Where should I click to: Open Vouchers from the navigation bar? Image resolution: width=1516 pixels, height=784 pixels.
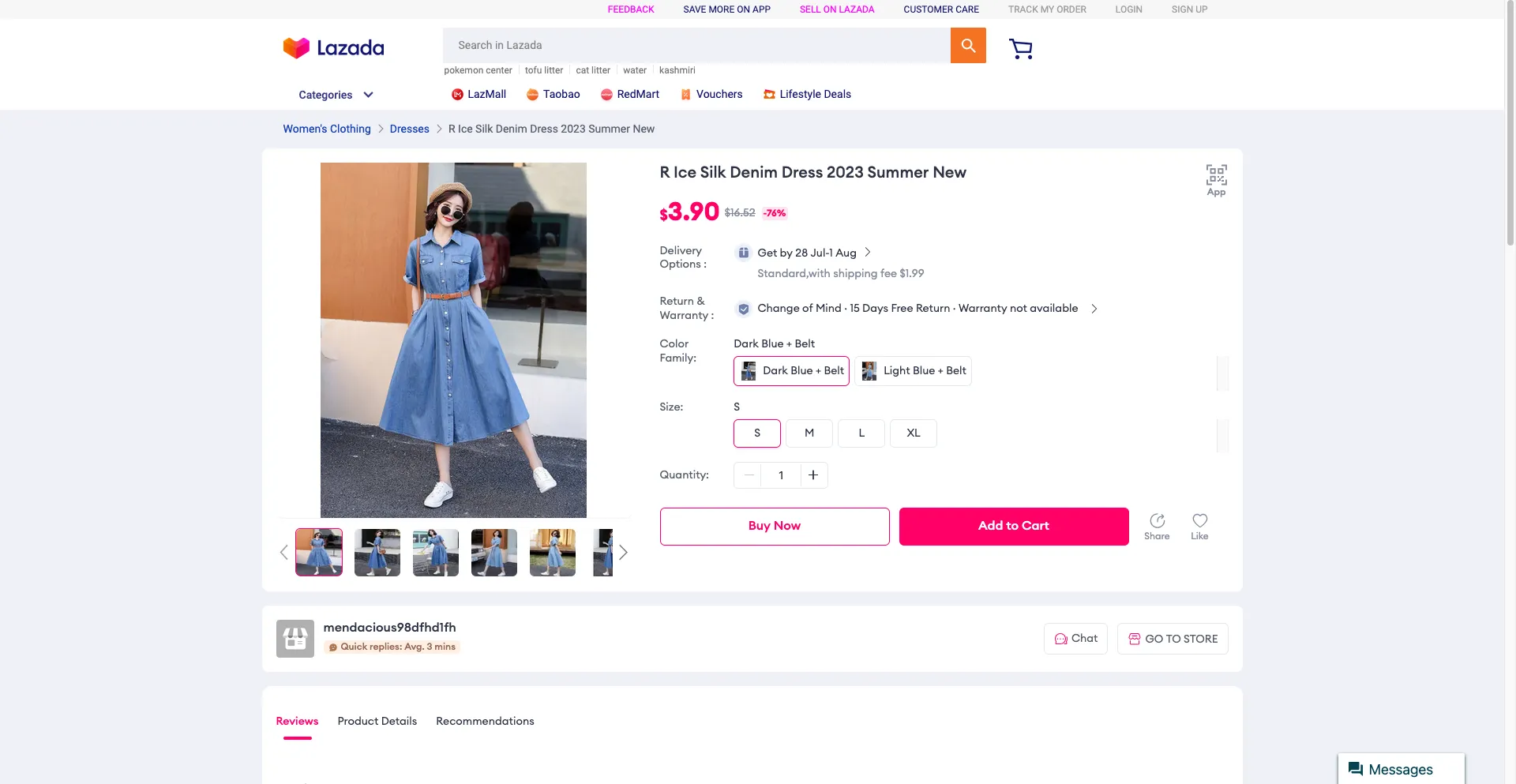point(711,95)
